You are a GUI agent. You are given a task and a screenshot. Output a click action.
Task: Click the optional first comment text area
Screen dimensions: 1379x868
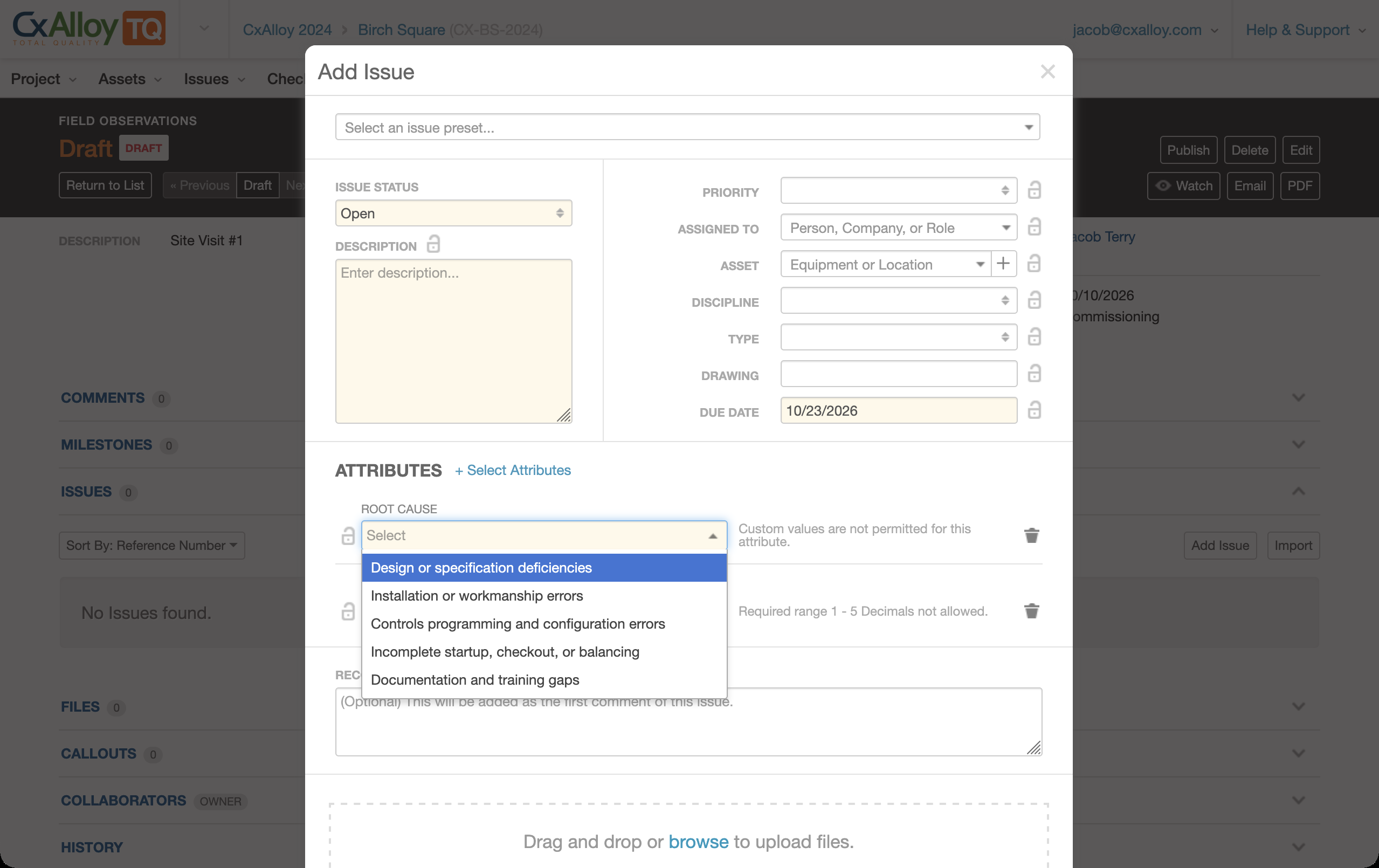[688, 721]
